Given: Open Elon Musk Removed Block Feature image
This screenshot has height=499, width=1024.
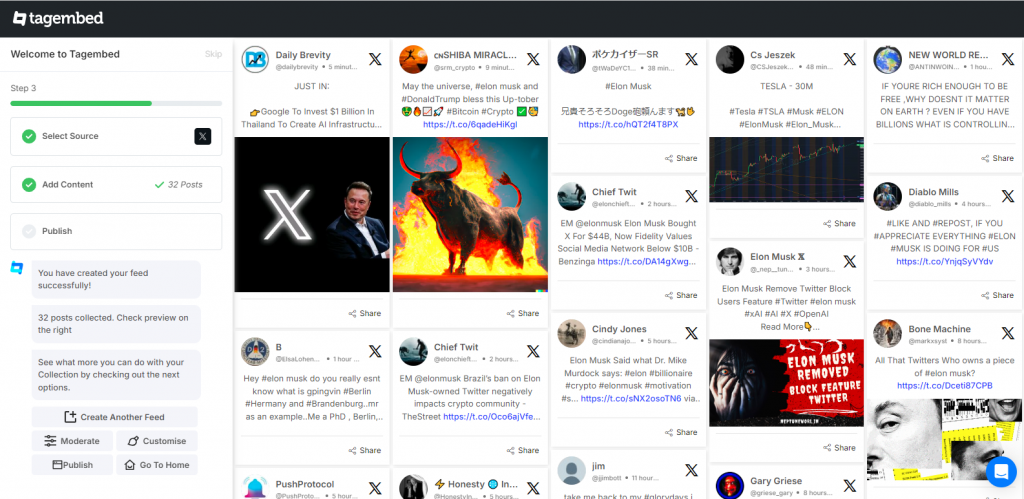Looking at the screenshot, I should (786, 383).
